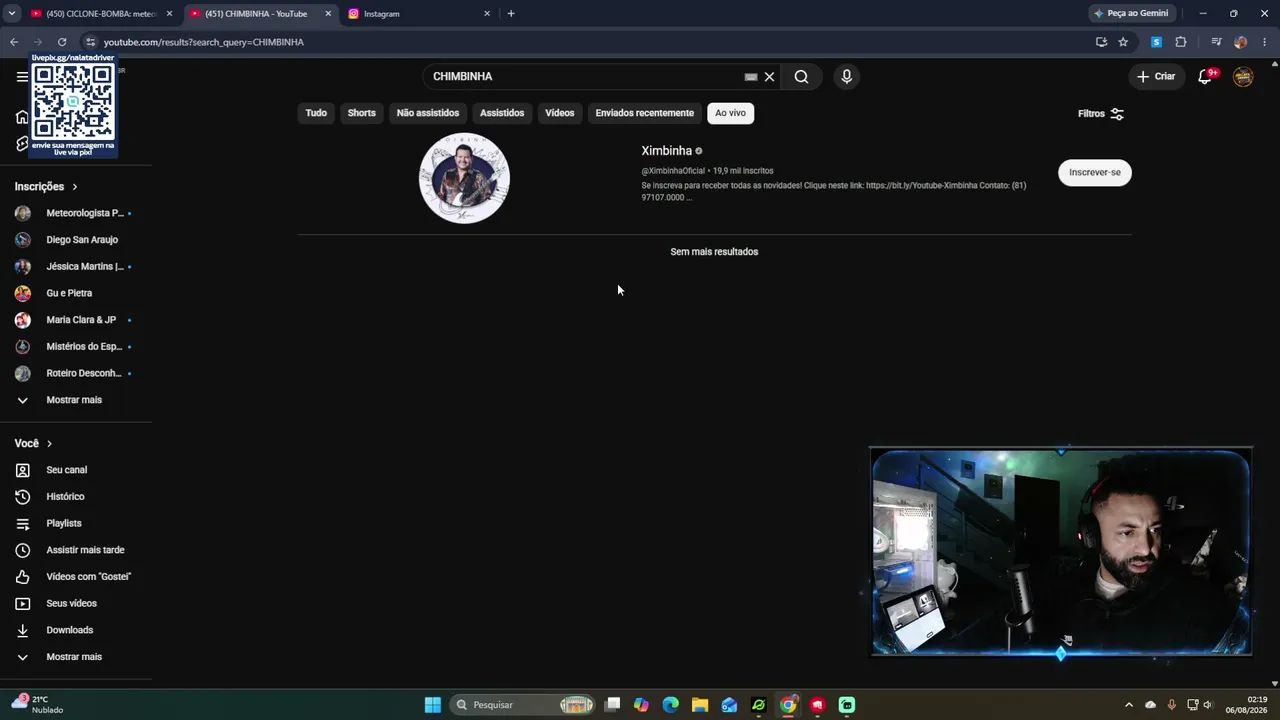
Task: Expand the Você section chevron
Action: point(49,444)
